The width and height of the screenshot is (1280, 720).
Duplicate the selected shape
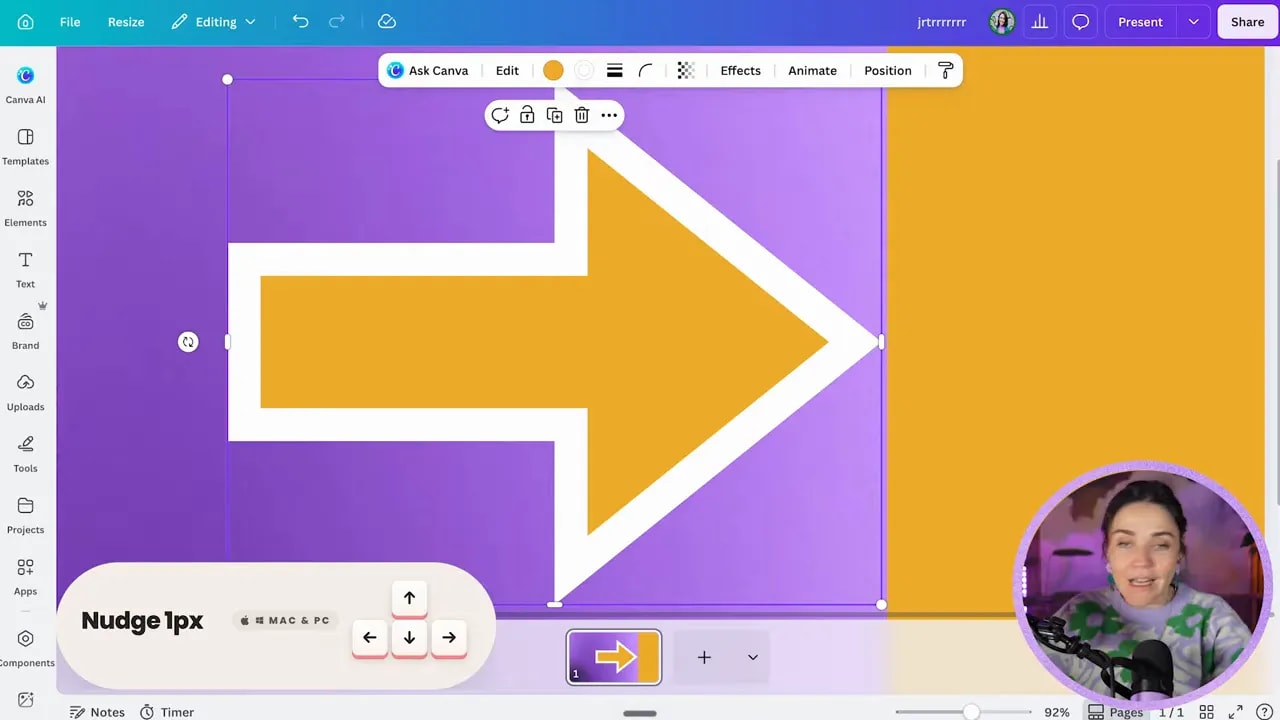(554, 115)
